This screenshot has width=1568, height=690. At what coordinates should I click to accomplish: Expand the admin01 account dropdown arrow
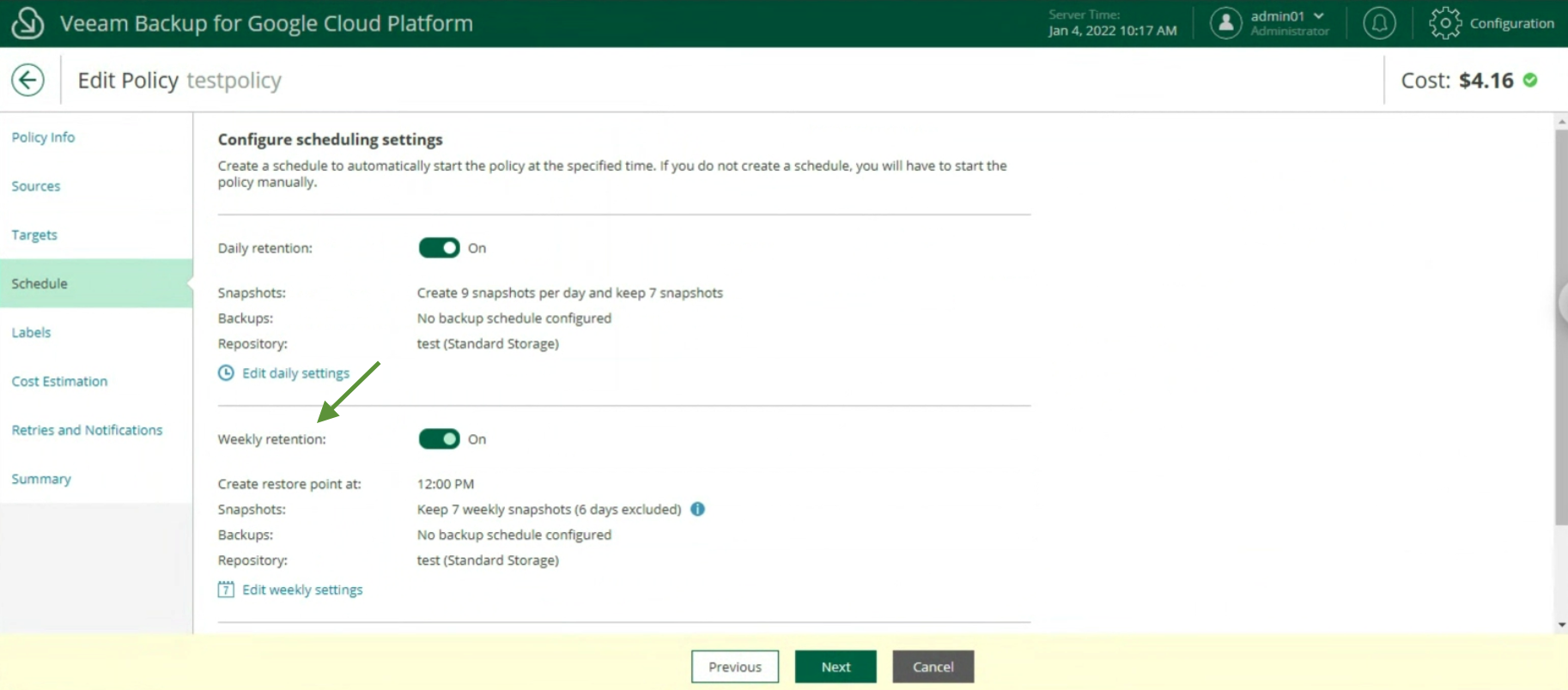pyautogui.click(x=1318, y=15)
